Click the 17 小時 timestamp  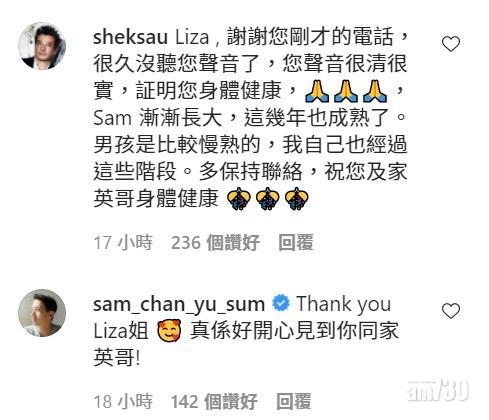click(123, 242)
